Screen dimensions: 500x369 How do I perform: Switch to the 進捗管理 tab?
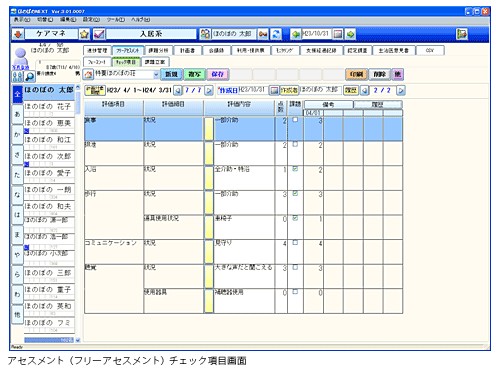pyautogui.click(x=97, y=50)
